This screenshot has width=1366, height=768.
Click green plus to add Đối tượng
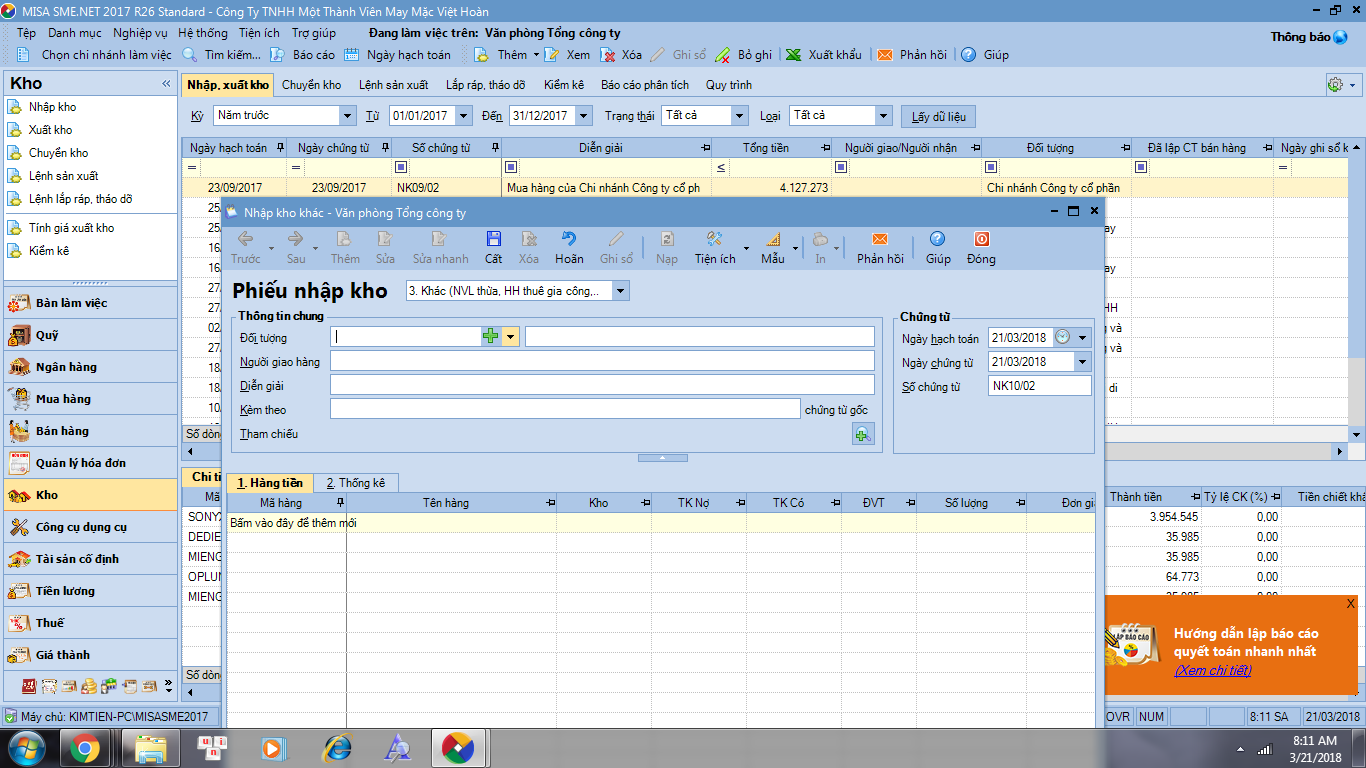(x=490, y=337)
